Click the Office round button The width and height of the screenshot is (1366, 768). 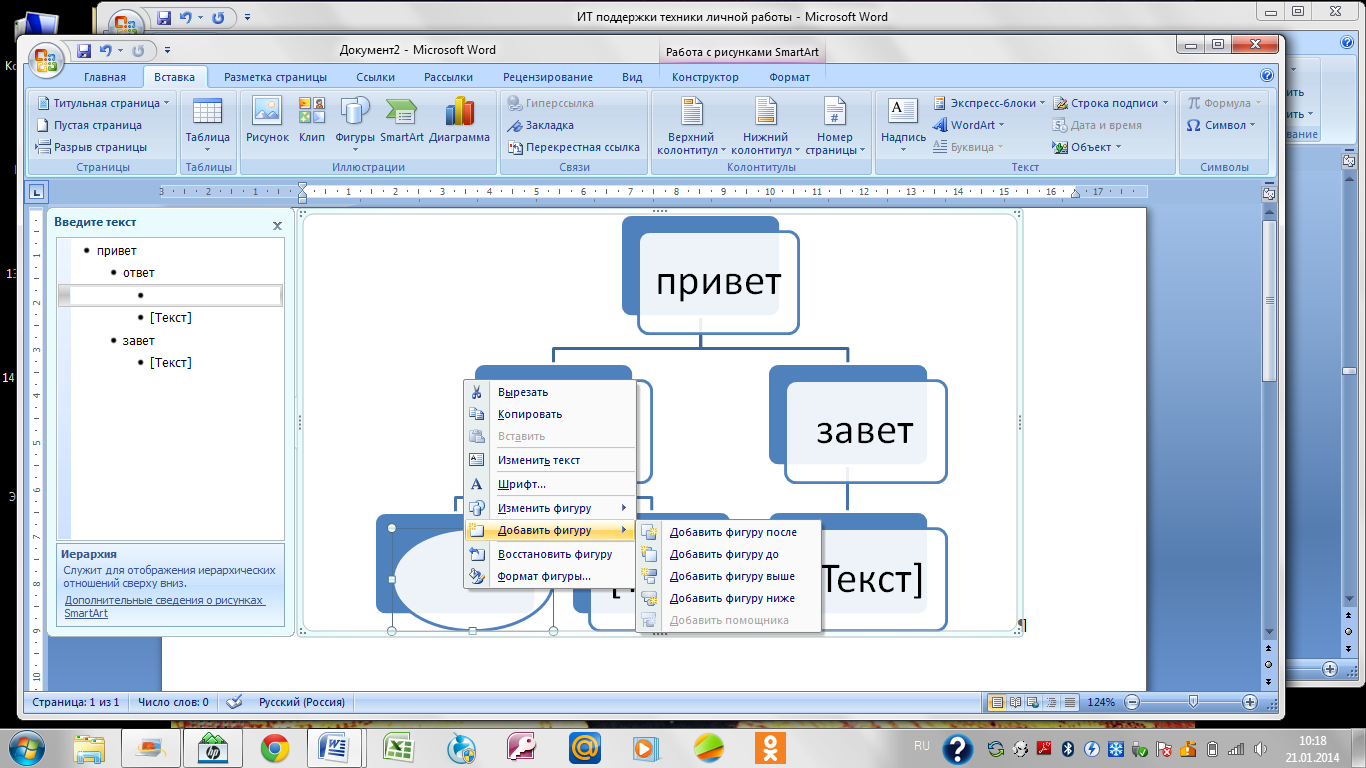click(46, 60)
